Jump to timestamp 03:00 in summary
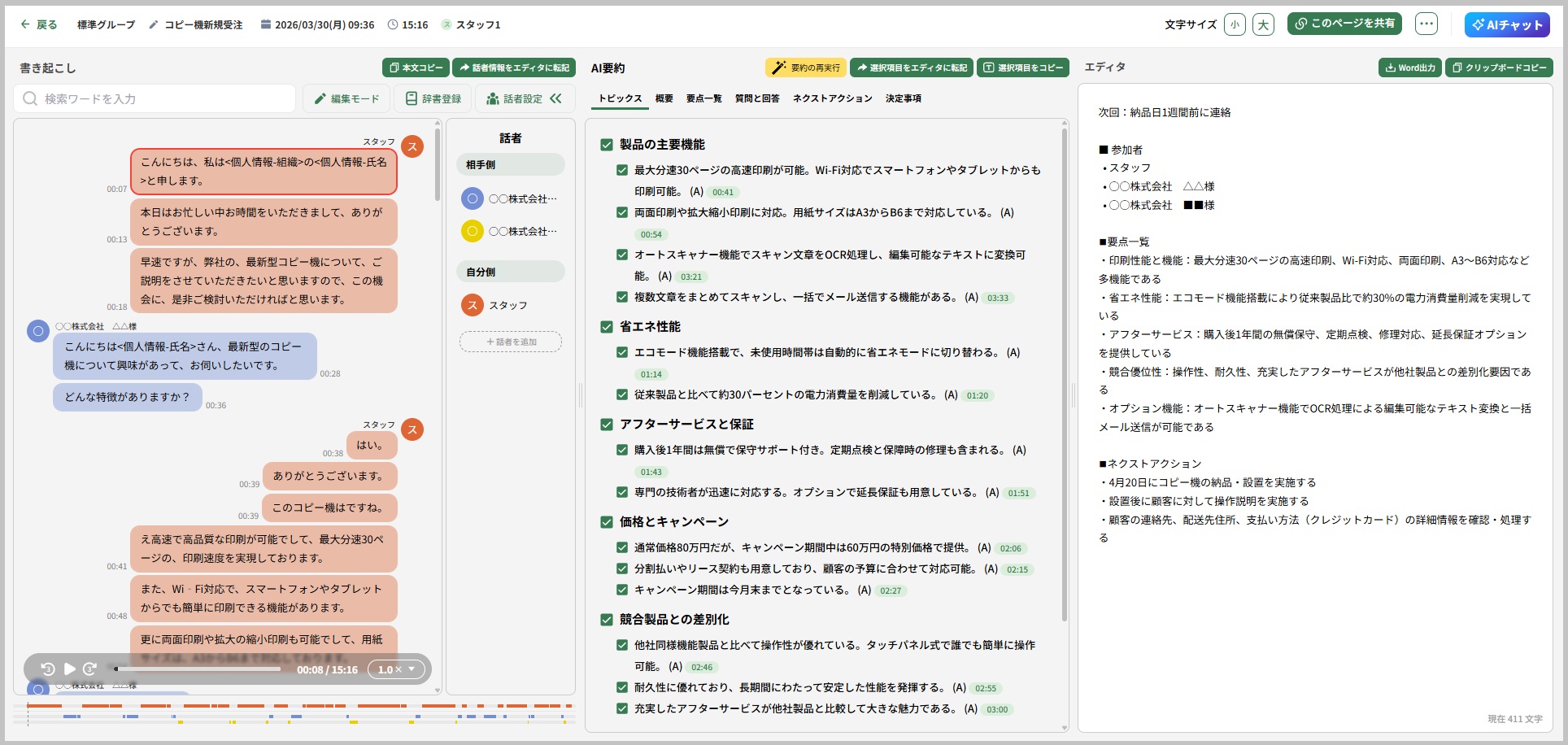Viewport: 1568px width, 745px height. (x=997, y=710)
